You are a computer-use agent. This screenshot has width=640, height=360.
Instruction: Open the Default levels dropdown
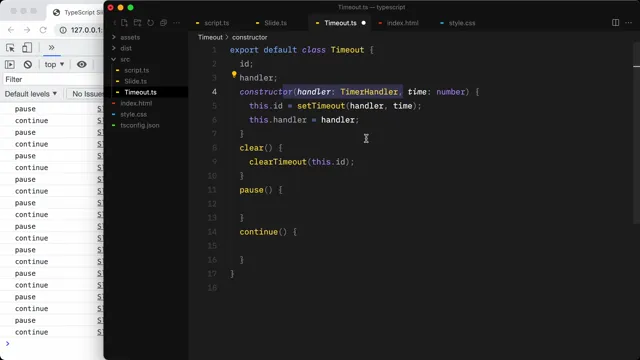coord(31,94)
